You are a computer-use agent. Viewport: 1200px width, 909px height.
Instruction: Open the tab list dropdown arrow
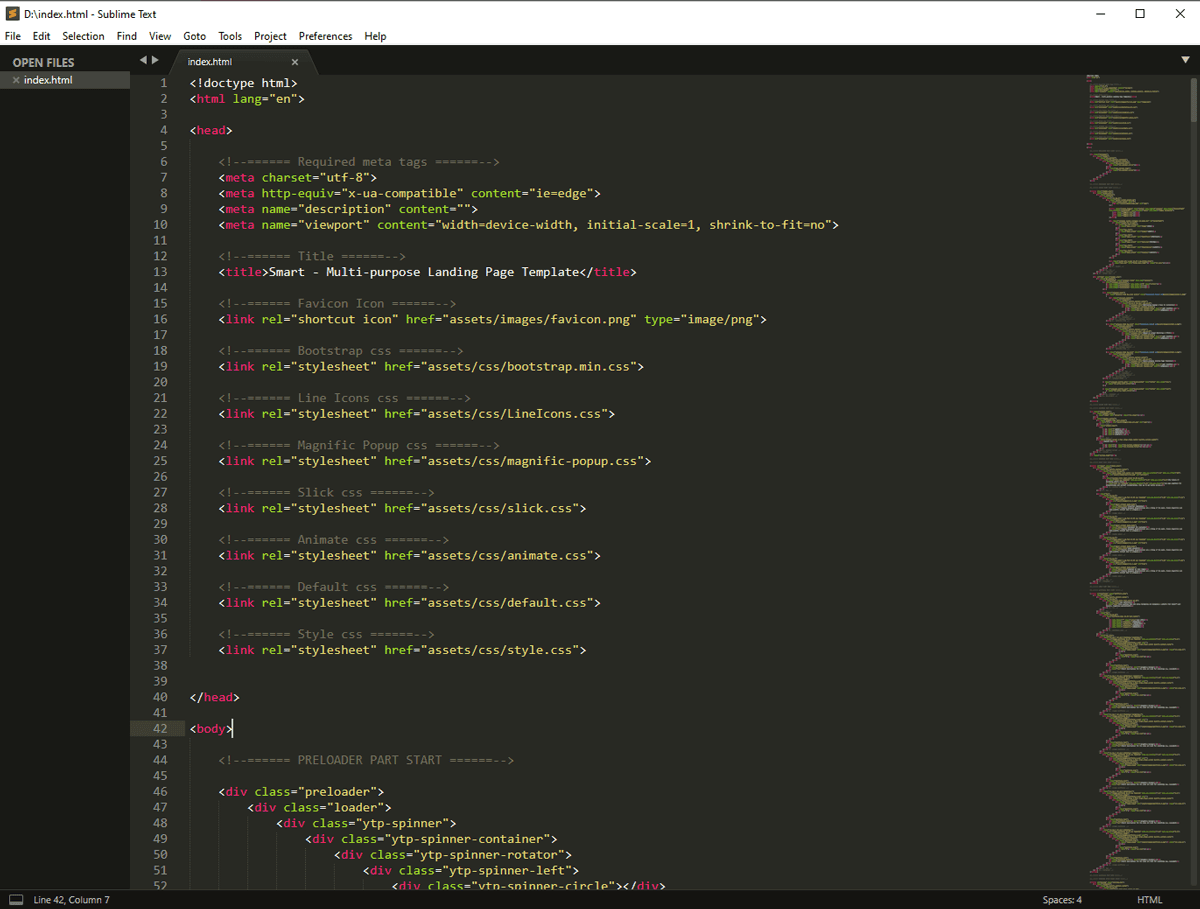[x=1185, y=60]
